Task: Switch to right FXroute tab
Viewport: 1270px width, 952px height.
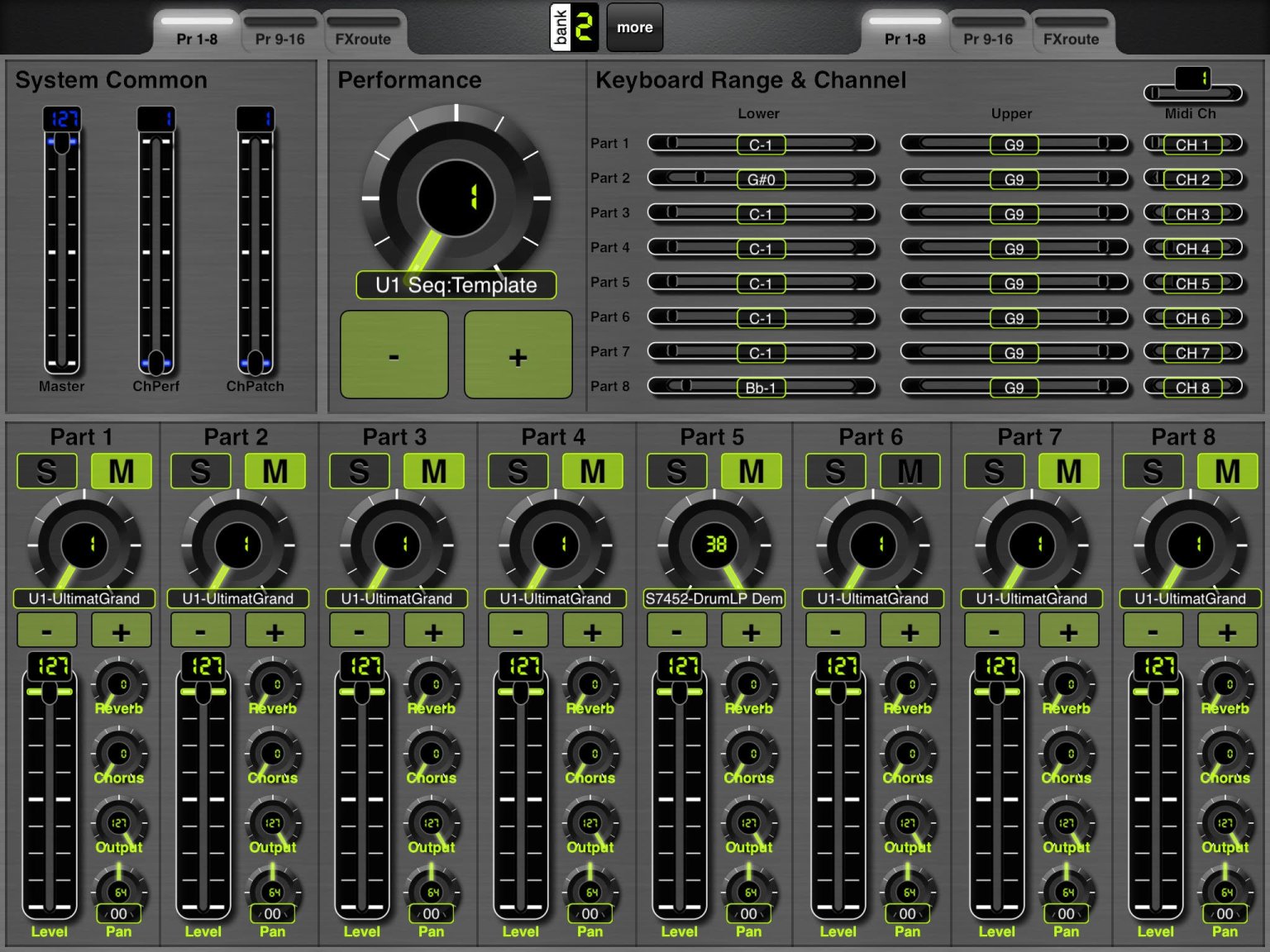Action: tap(1072, 32)
